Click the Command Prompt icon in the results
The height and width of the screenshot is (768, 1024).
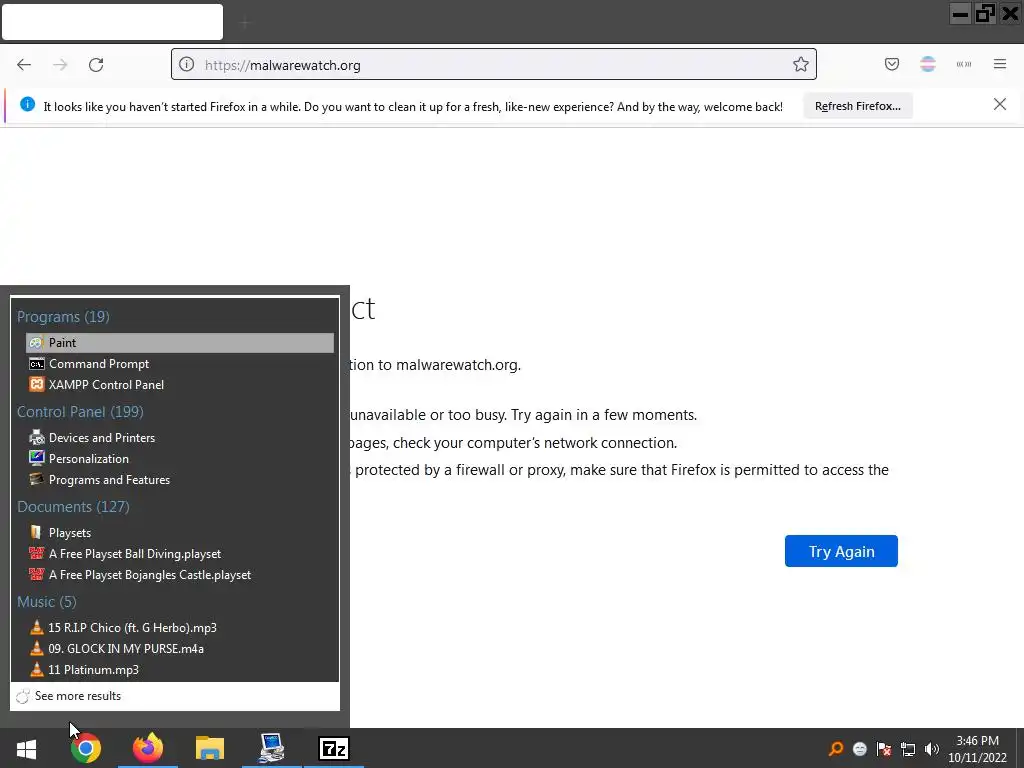coord(37,364)
